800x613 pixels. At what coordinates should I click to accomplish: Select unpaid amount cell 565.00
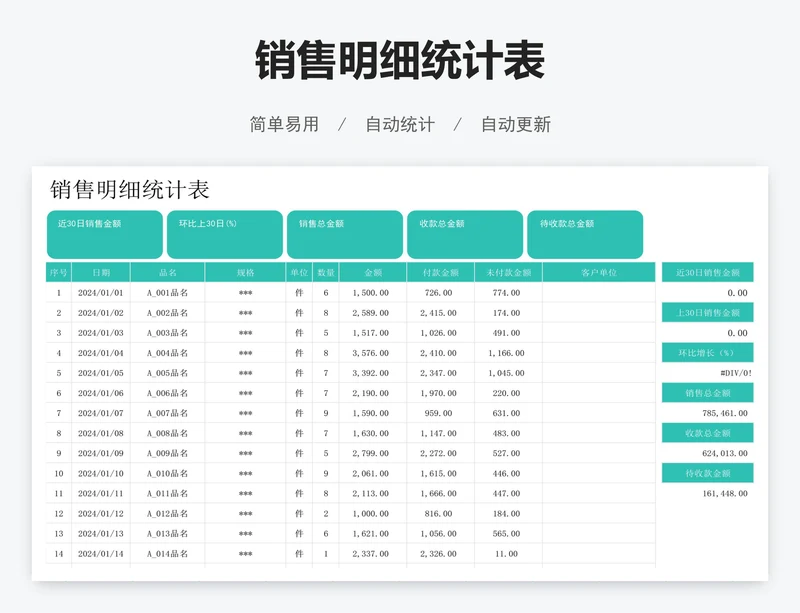tap(507, 534)
